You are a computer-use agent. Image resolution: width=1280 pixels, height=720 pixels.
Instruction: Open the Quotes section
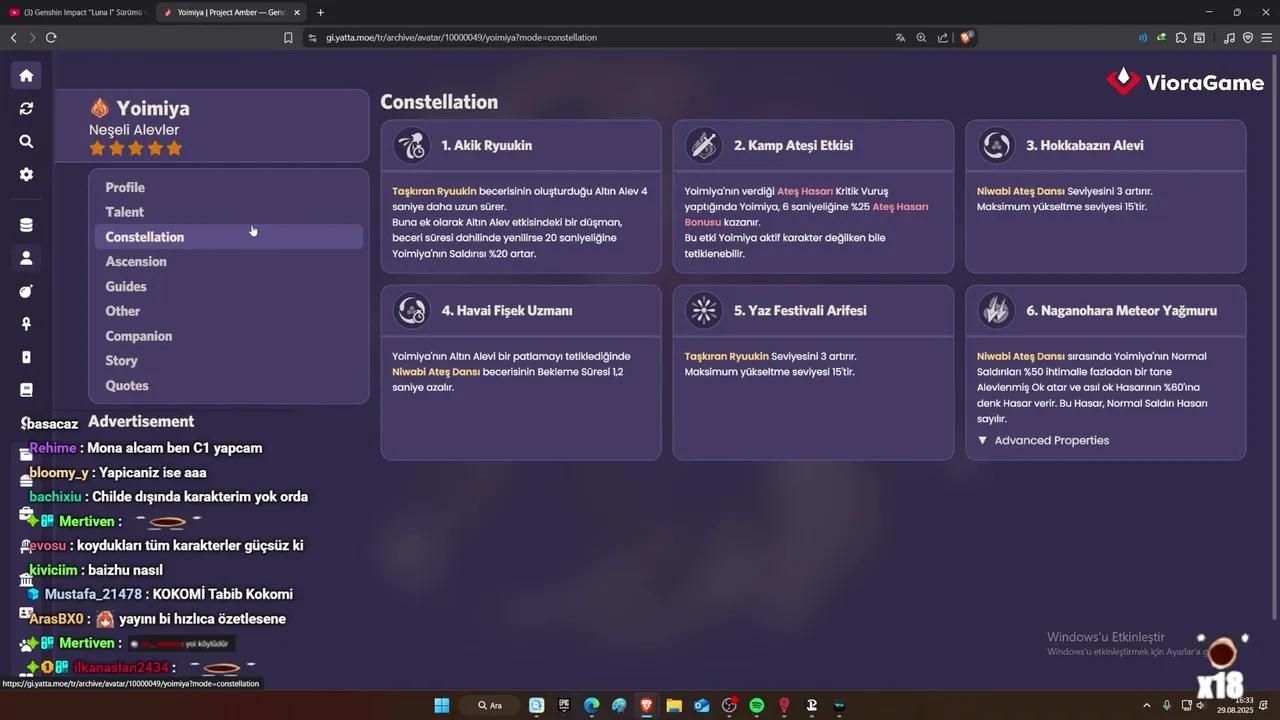228,385
